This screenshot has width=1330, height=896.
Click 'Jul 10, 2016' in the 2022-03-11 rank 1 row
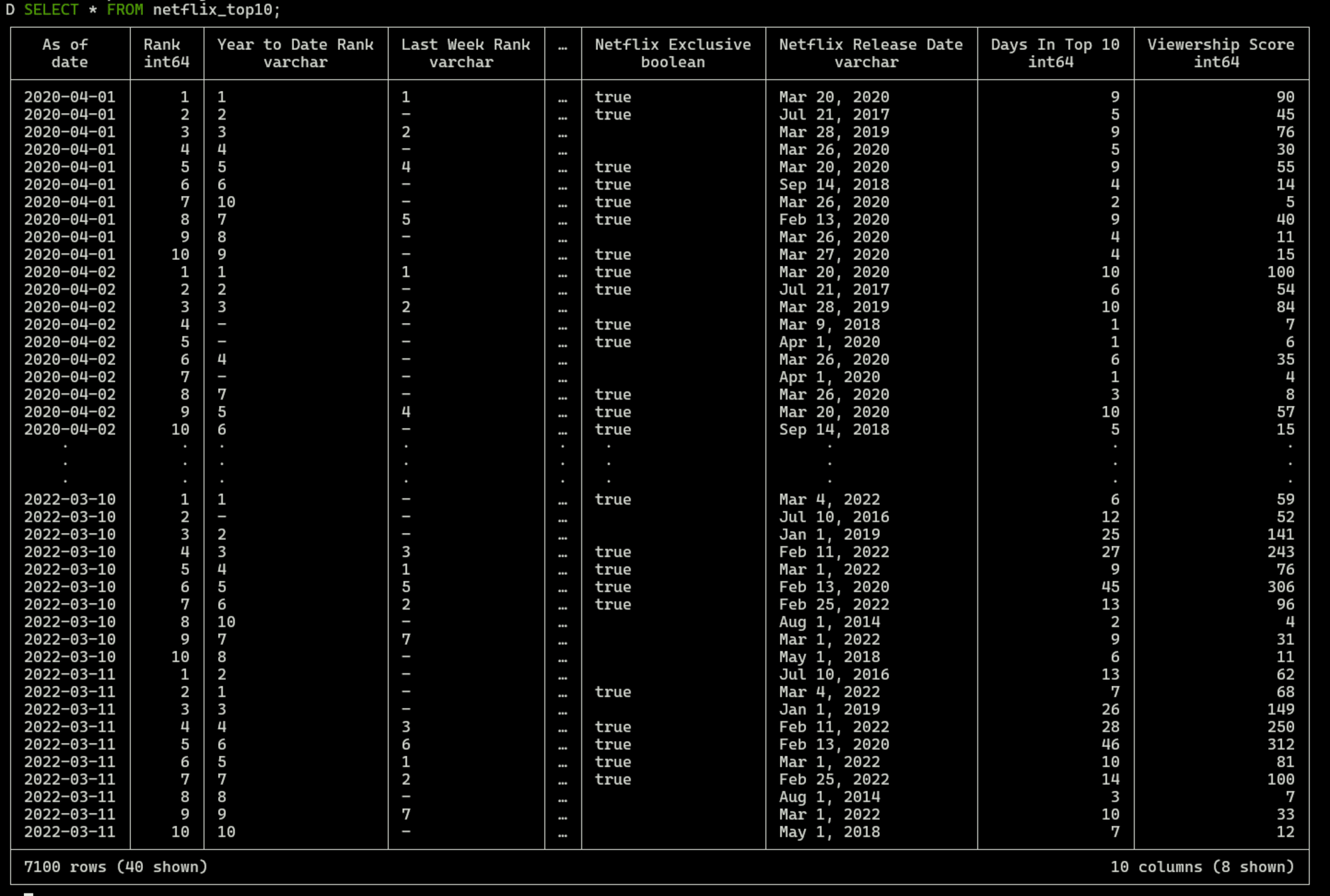pos(834,675)
